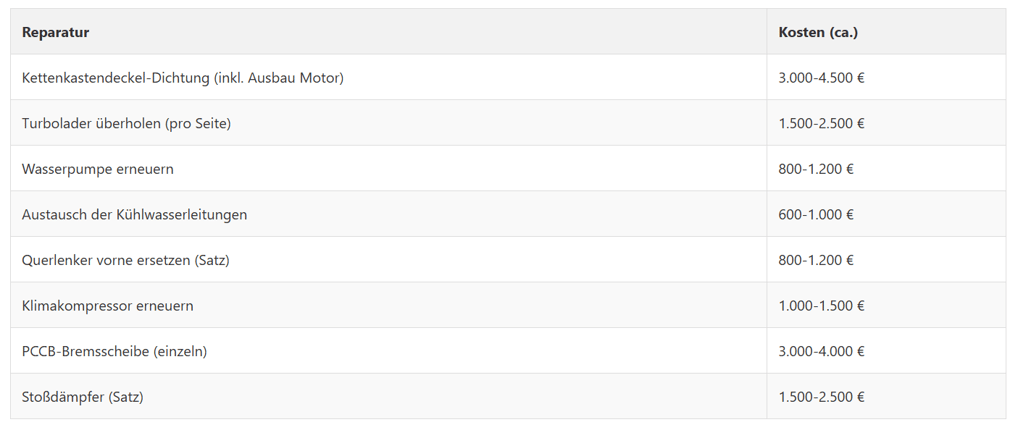Click the Turbolader cost 1.500-2.500 €
The width and height of the screenshot is (1018, 429).
(821, 123)
